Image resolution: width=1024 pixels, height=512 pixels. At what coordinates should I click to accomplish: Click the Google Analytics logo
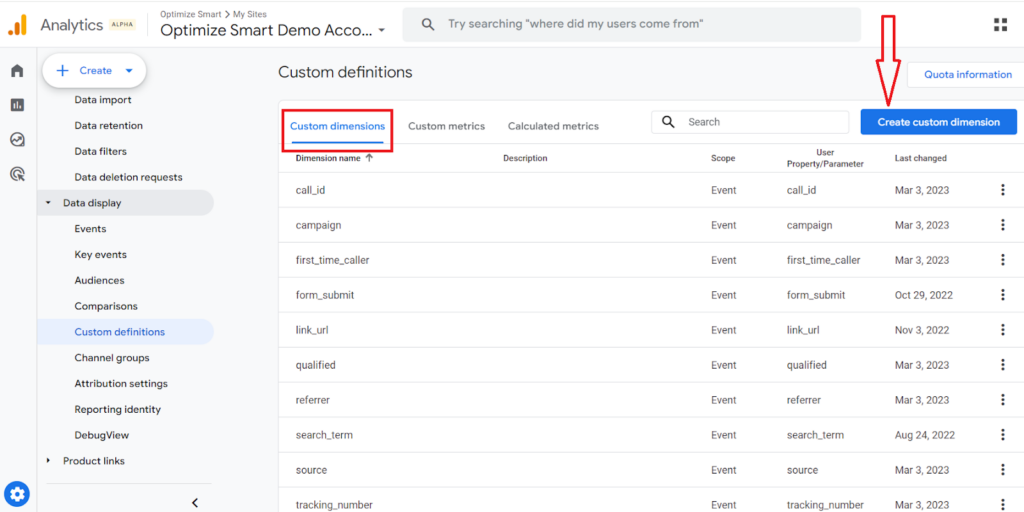(18, 25)
